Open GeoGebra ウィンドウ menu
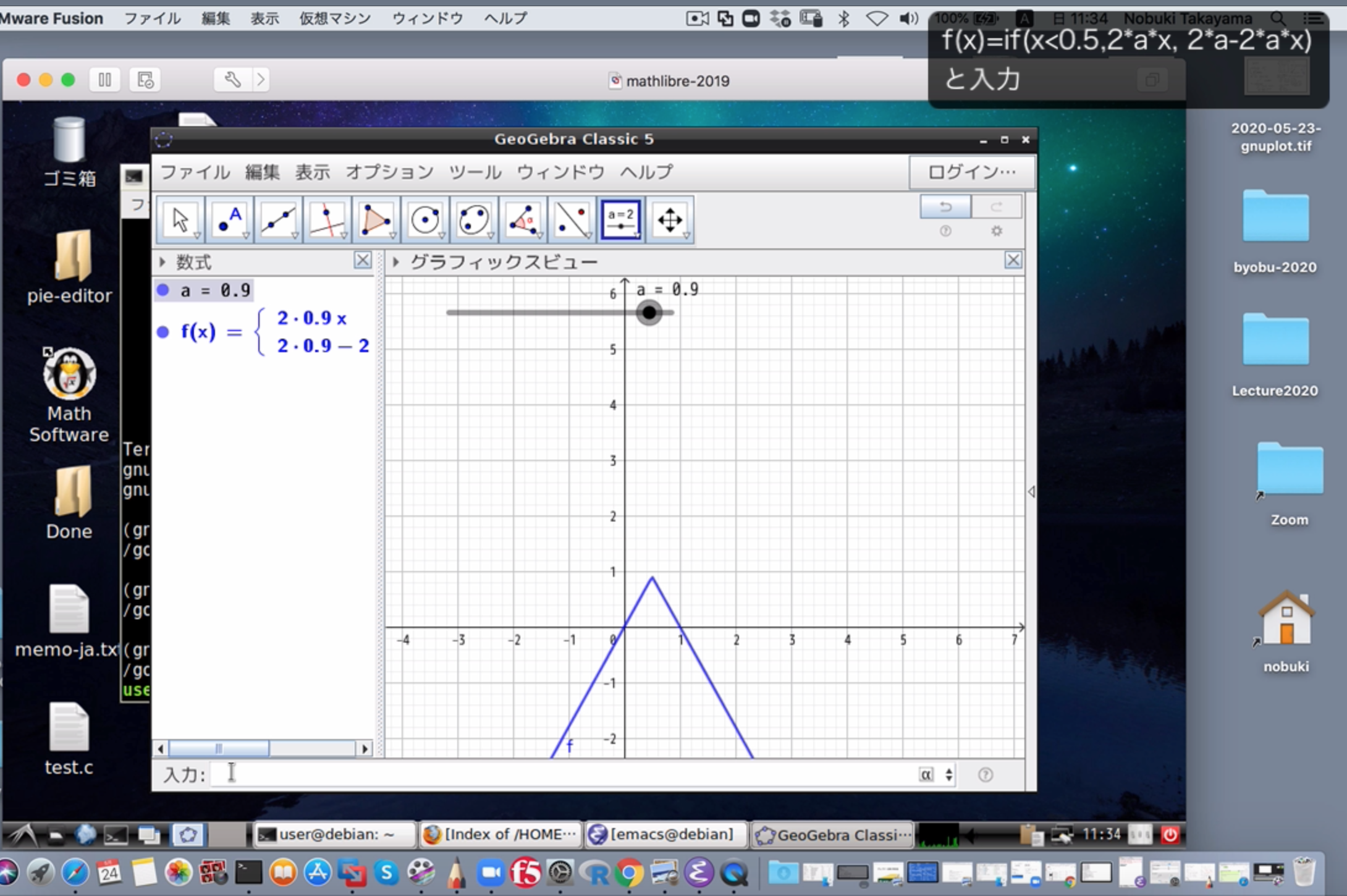Screen dimensions: 1347x896 pos(560,172)
